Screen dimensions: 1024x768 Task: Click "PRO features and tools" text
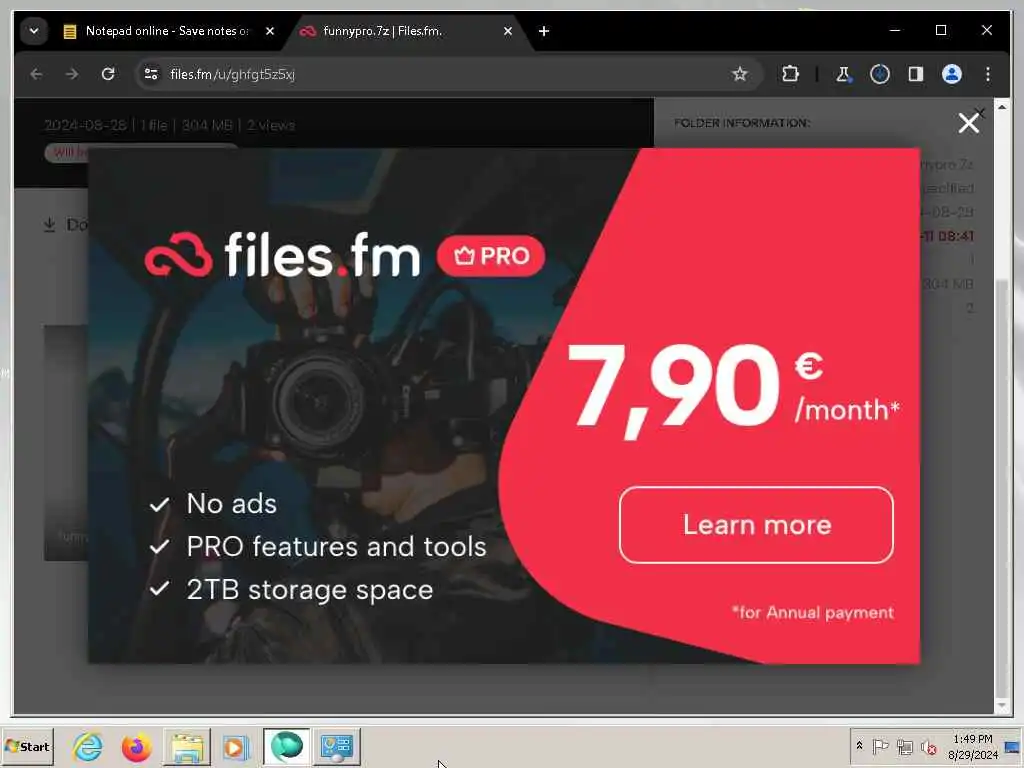click(336, 547)
